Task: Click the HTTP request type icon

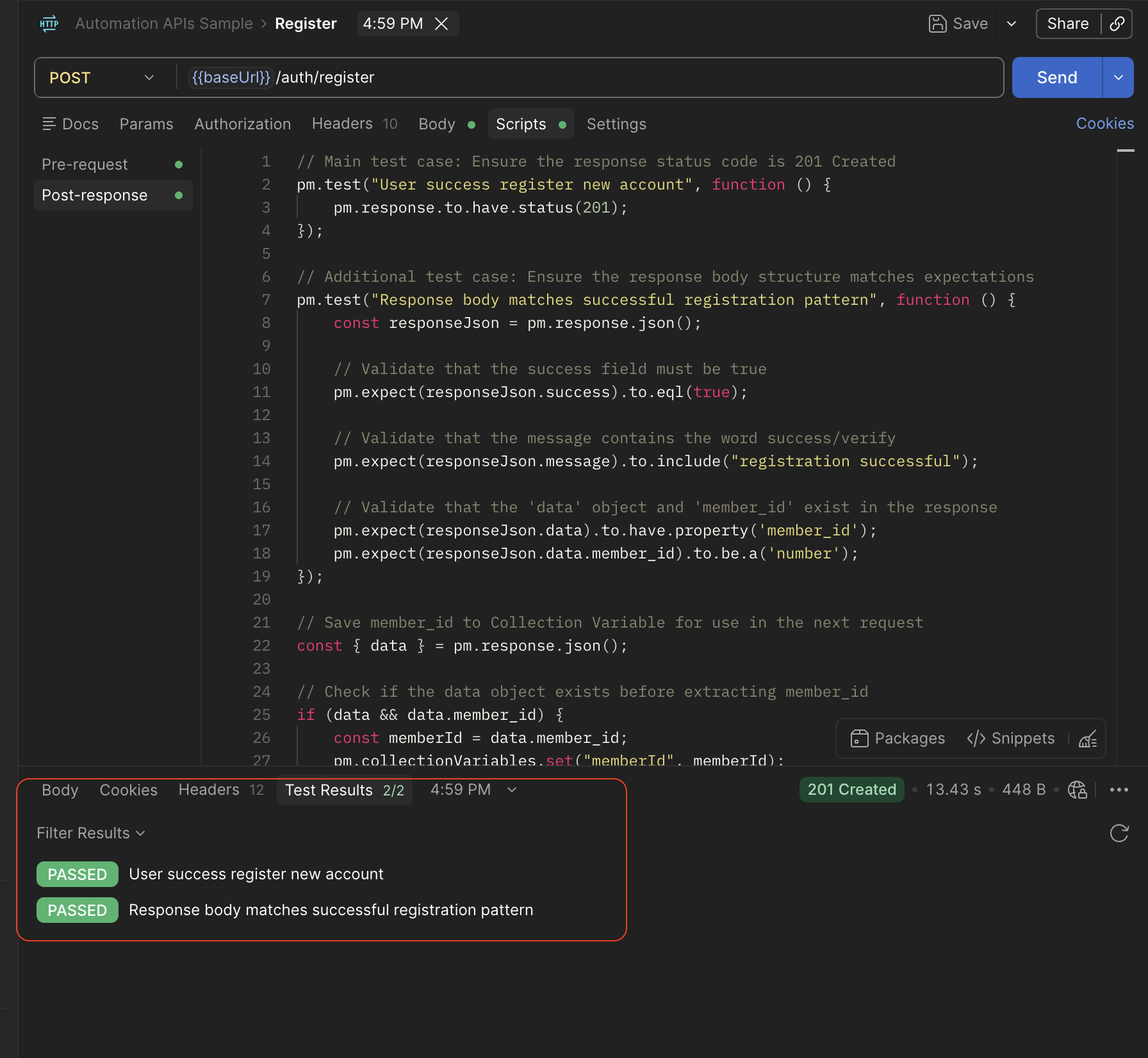Action: [x=49, y=24]
